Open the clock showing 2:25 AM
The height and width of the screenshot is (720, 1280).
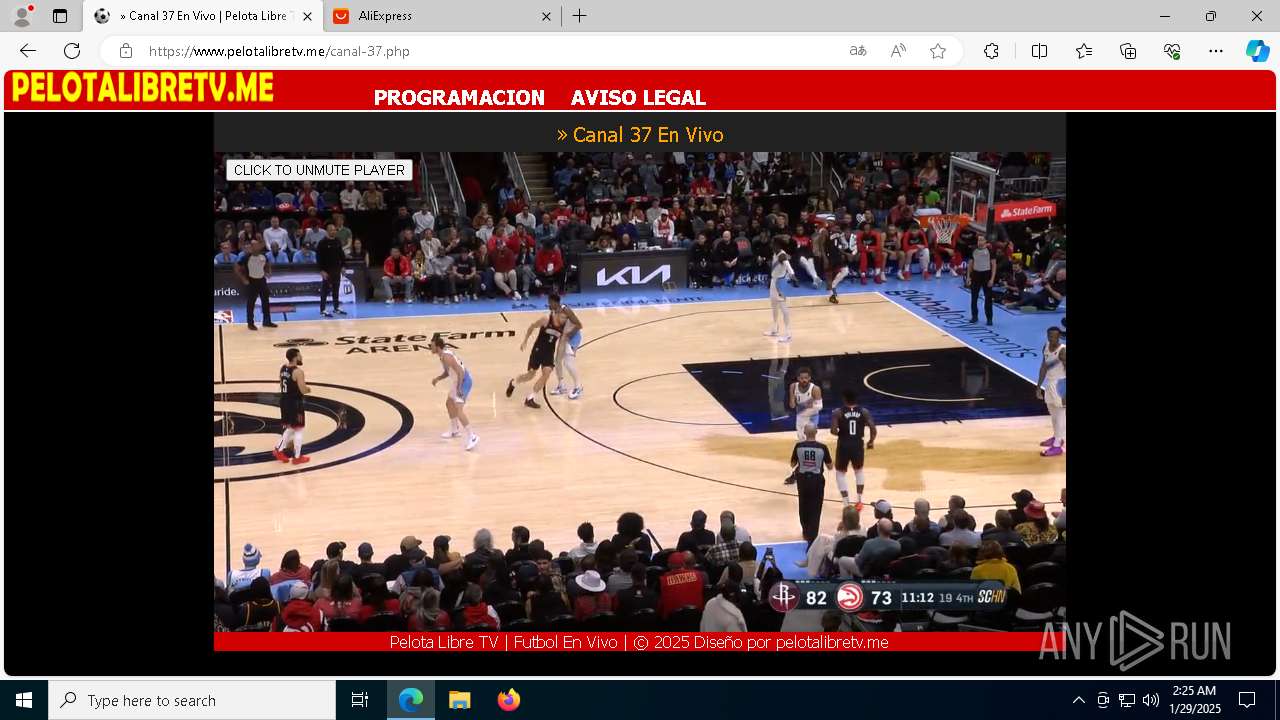tap(1195, 700)
